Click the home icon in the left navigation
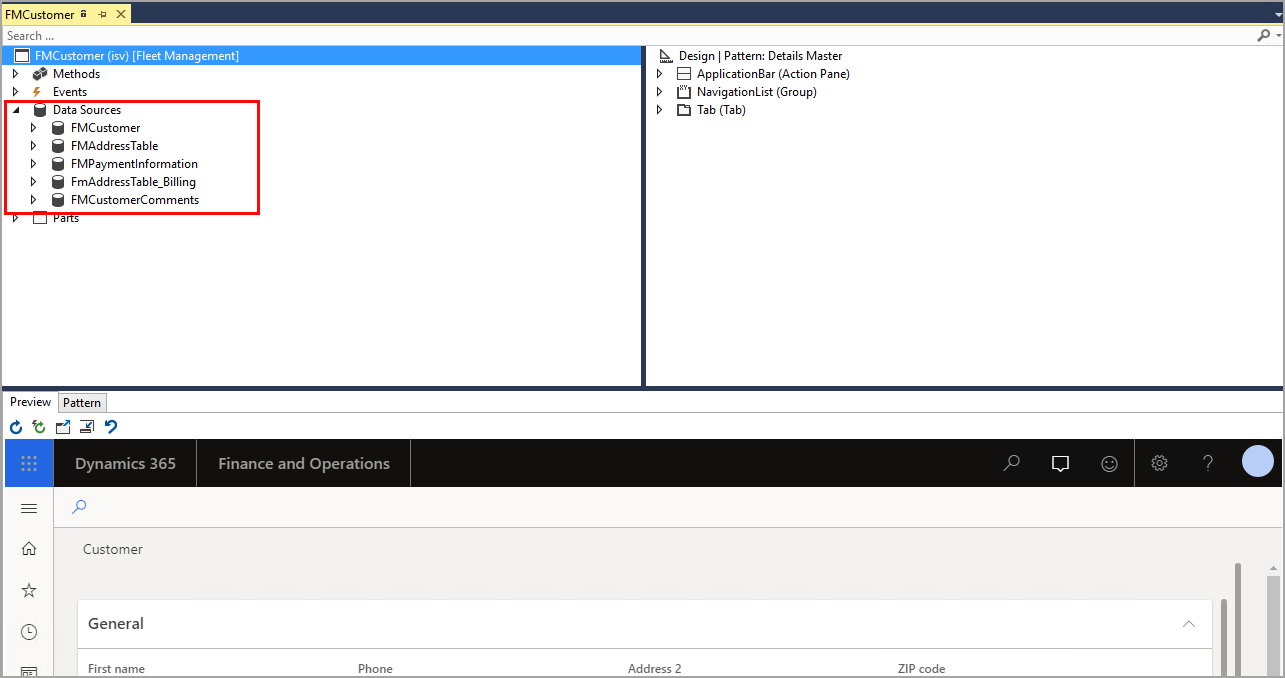The height and width of the screenshot is (678, 1285). [x=28, y=548]
